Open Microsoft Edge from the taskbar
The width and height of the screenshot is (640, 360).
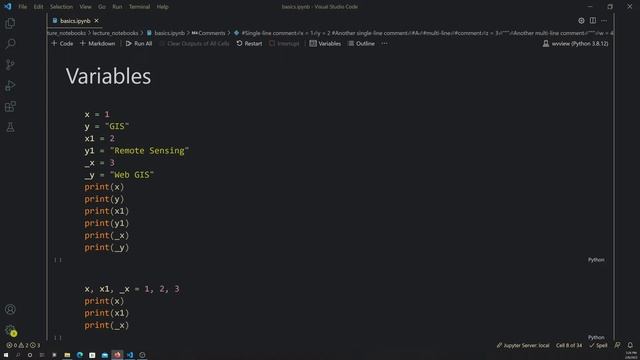pyautogui.click(x=80, y=355)
